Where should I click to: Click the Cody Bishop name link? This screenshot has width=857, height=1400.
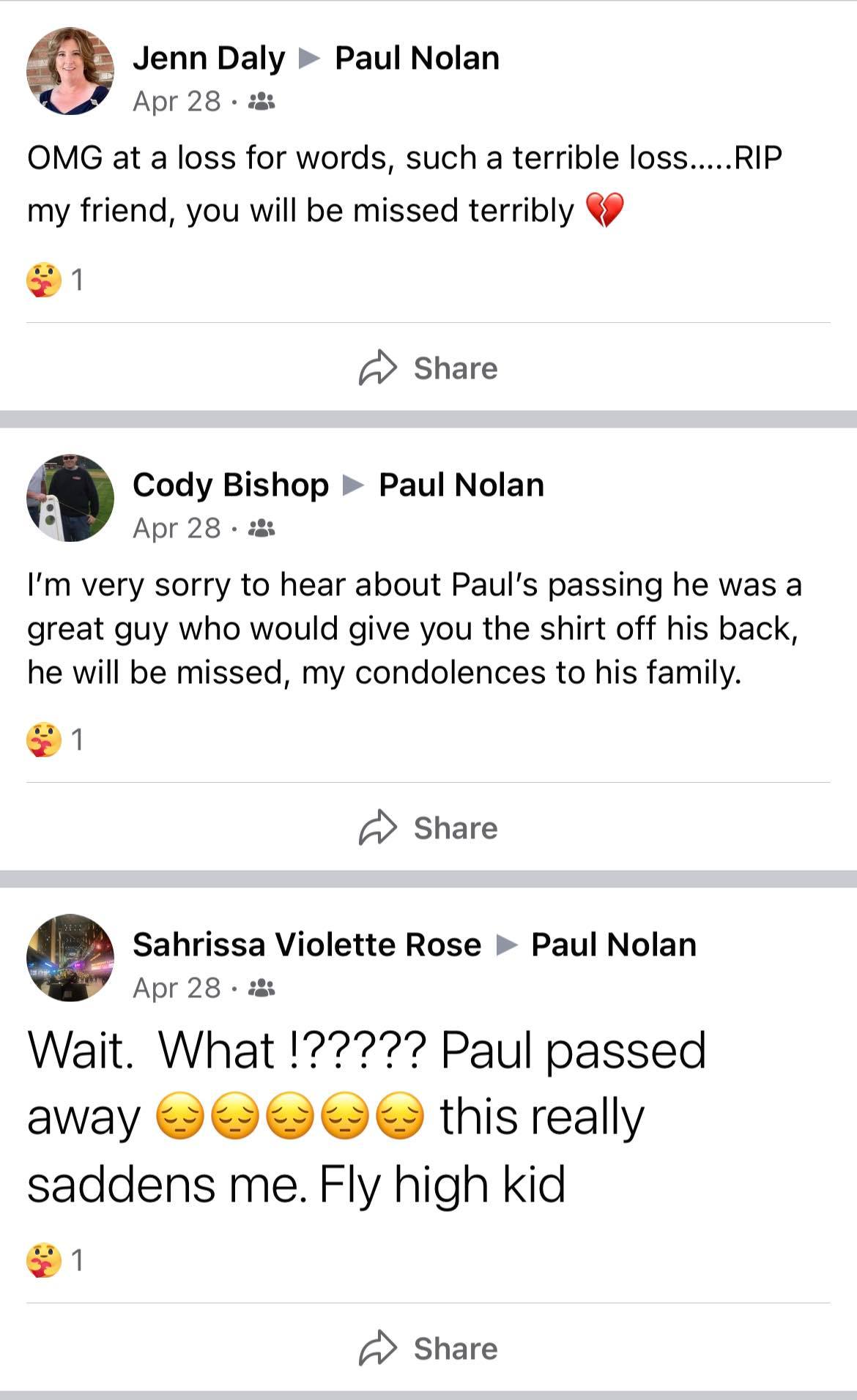[231, 485]
